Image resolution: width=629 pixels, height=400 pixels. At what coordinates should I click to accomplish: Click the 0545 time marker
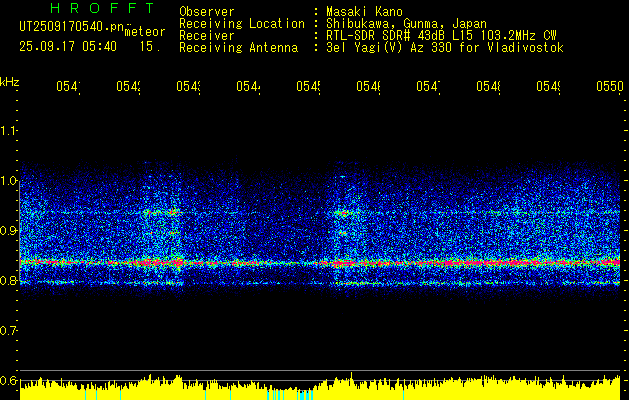pos(308,87)
